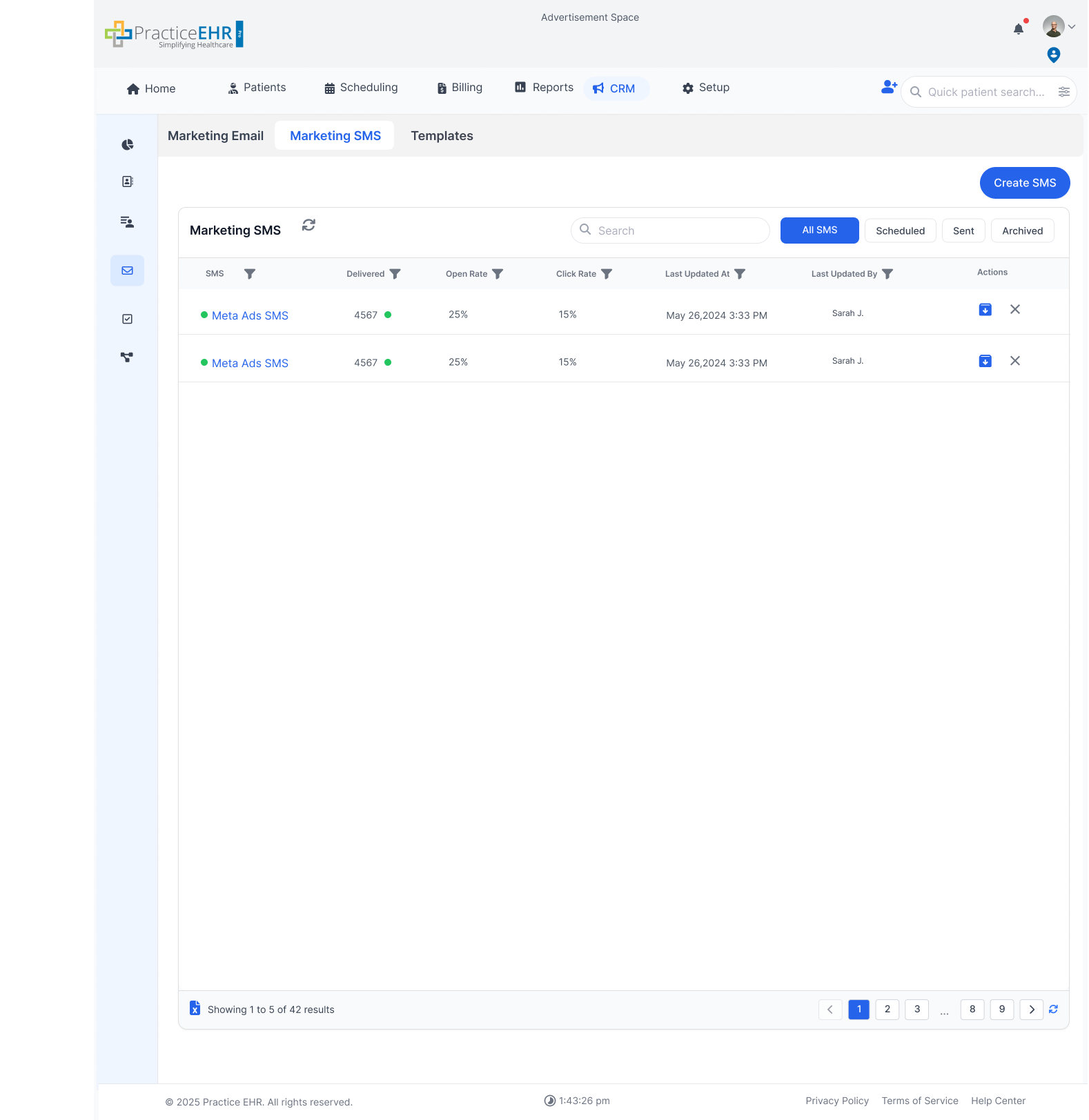Click the add new patient icon
Image resolution: width=1089 pixels, height=1120 pixels.
point(889,87)
